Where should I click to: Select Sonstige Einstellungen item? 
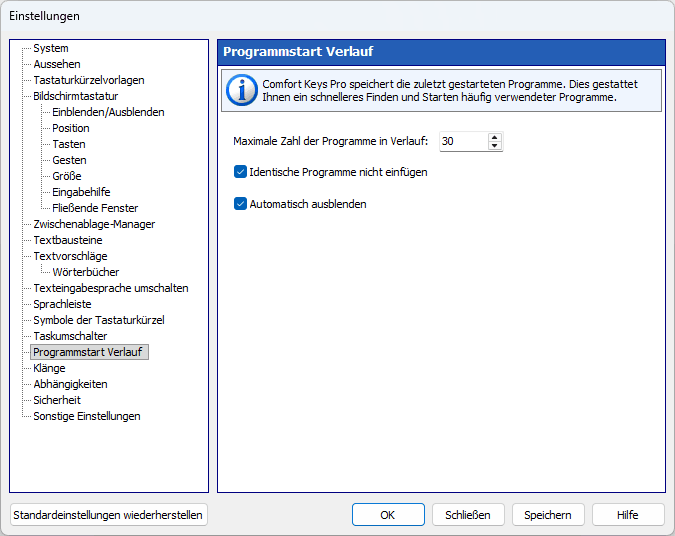87,416
